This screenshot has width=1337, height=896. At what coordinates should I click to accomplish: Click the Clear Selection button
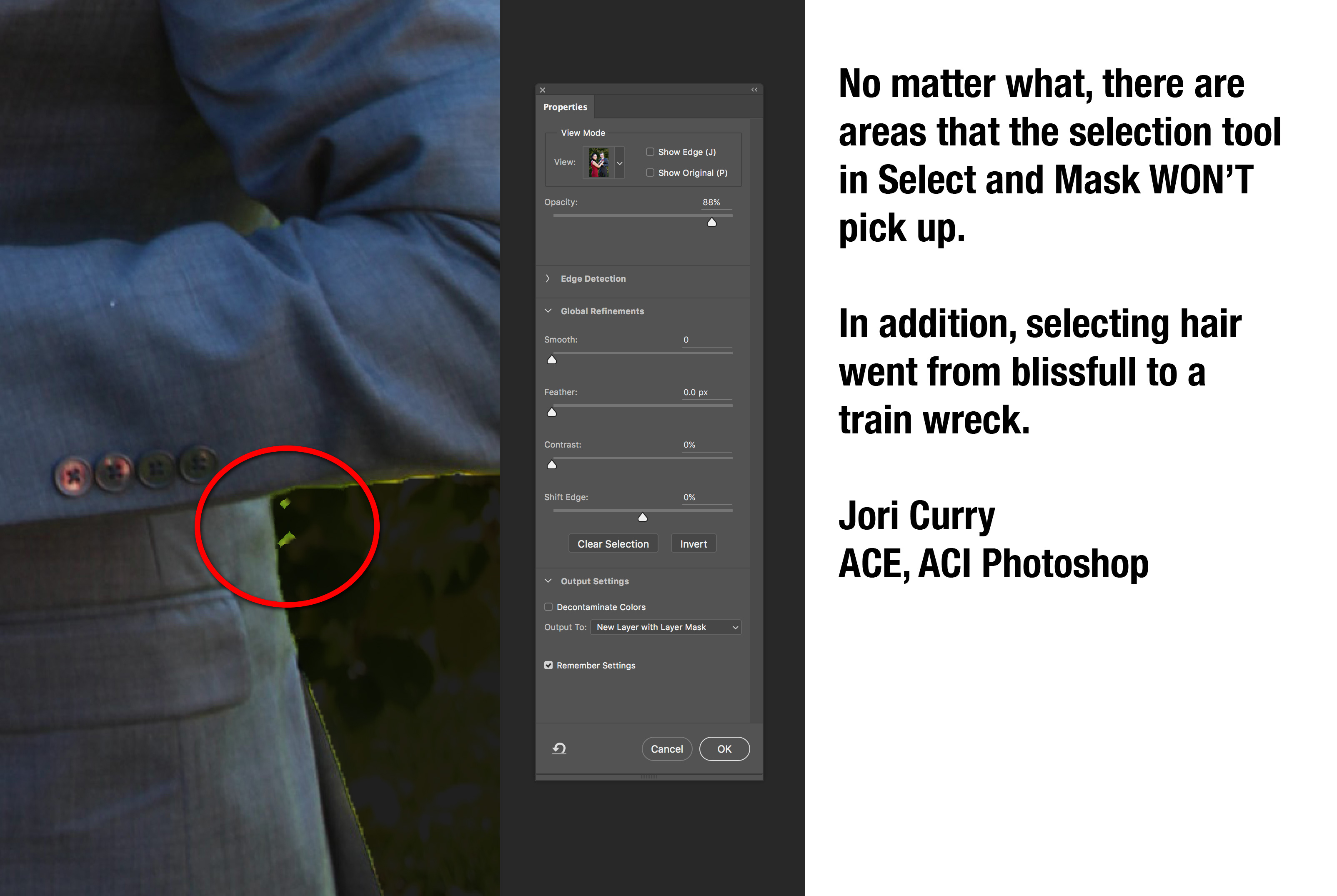coord(612,544)
